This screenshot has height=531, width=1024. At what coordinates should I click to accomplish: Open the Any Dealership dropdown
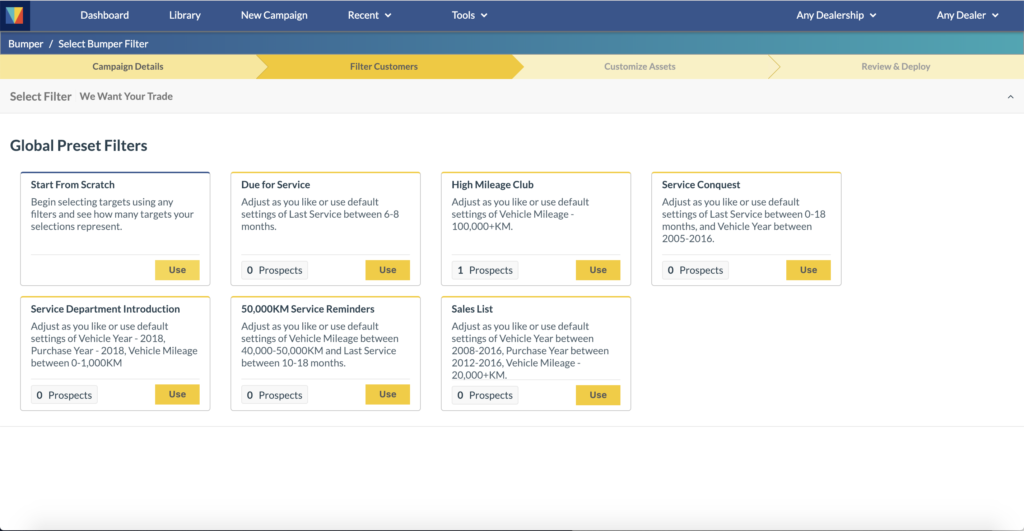pyautogui.click(x=836, y=15)
